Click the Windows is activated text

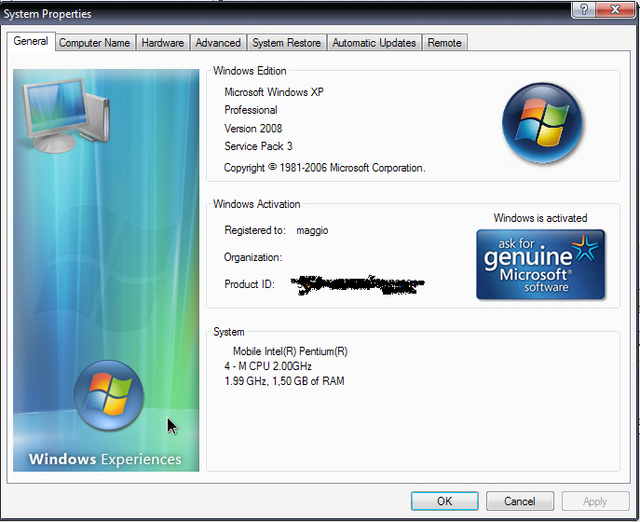[x=540, y=218]
